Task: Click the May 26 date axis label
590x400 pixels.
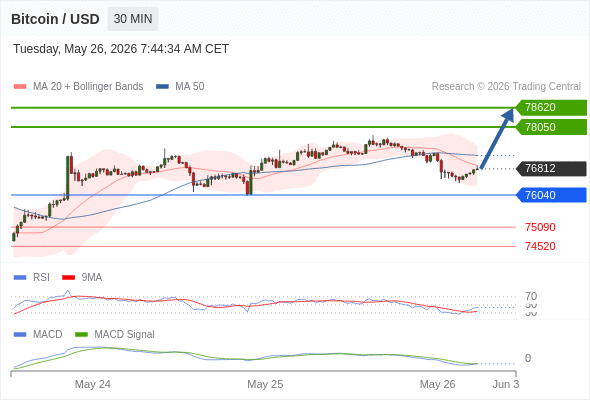Action: coord(437,384)
